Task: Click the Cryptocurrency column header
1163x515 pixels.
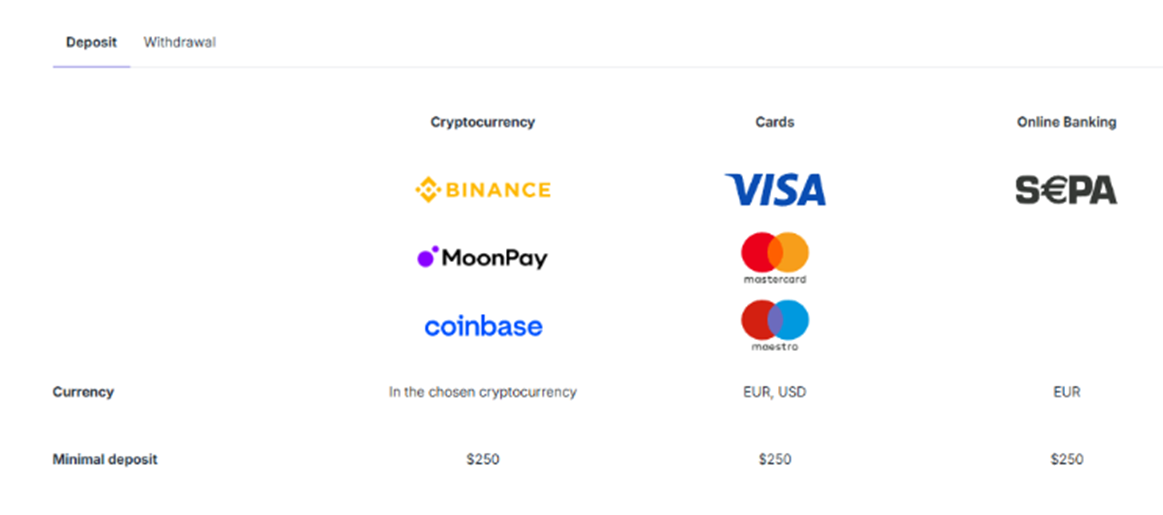Action: (x=483, y=122)
